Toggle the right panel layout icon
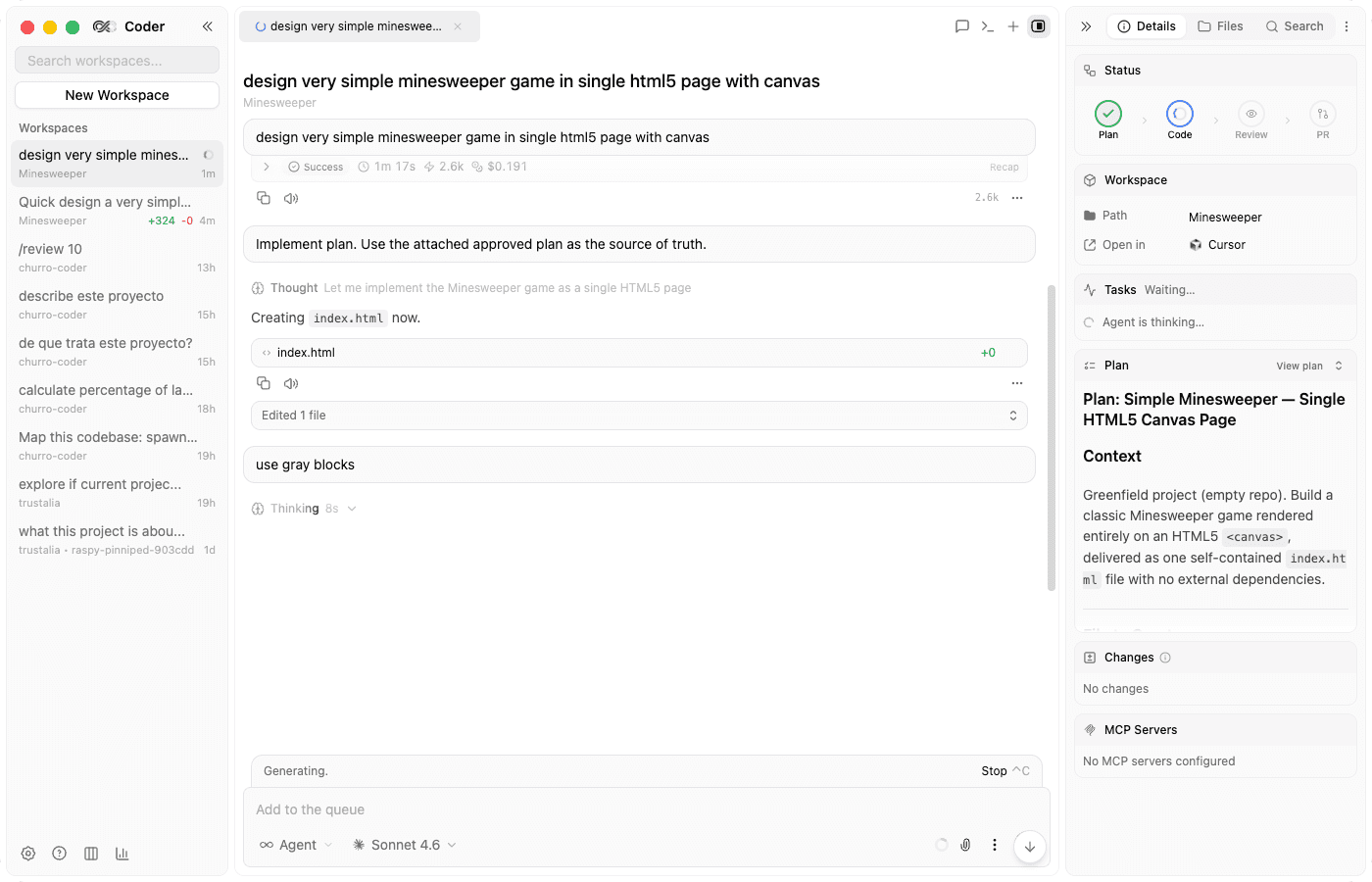Viewport: 1372px width, 882px height. point(1039,26)
